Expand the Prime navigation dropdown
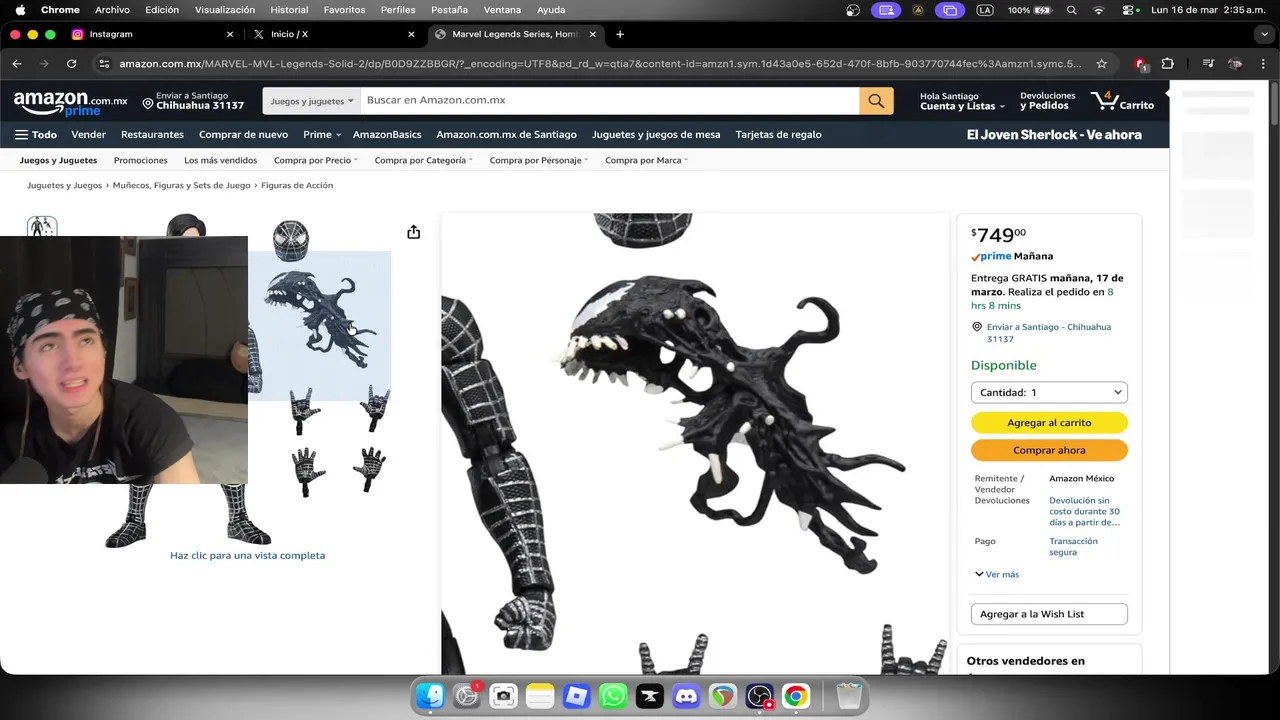1280x720 pixels. (322, 134)
